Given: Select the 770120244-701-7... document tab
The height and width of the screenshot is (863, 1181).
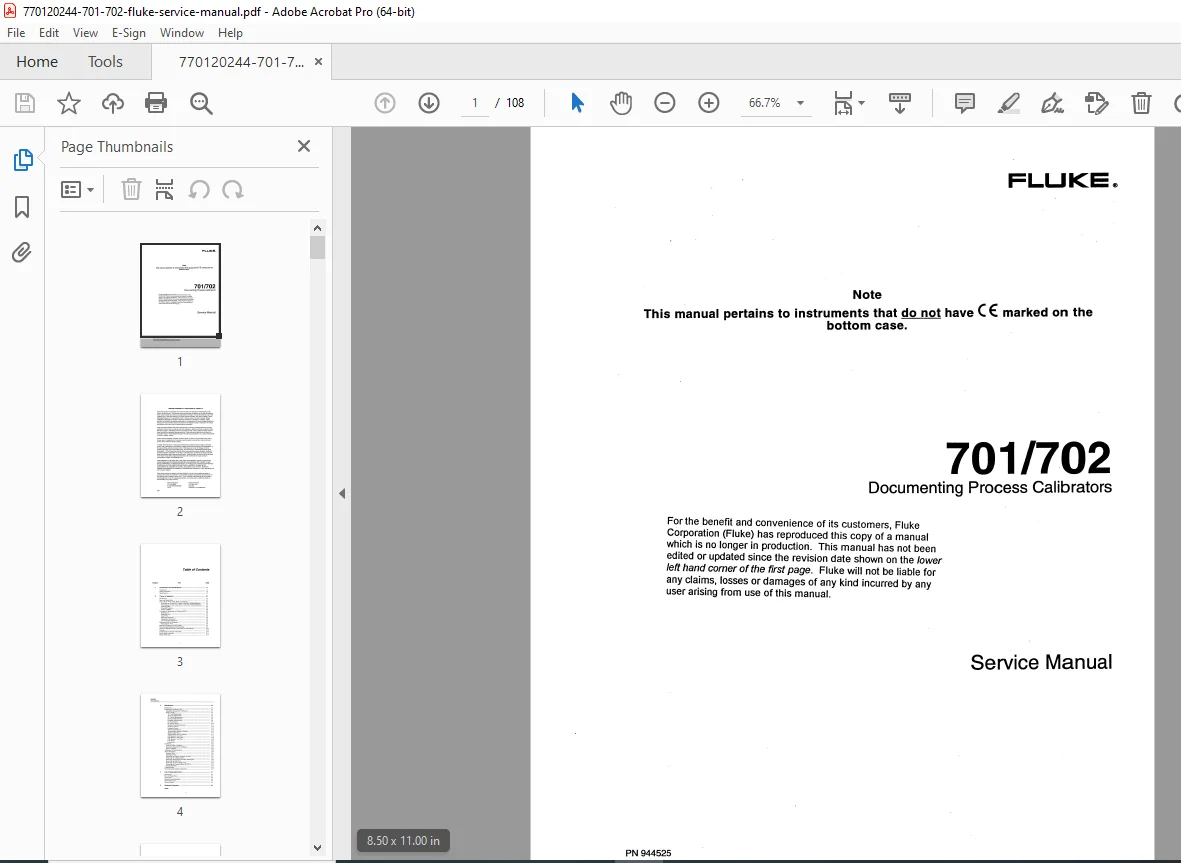Looking at the screenshot, I should (241, 62).
